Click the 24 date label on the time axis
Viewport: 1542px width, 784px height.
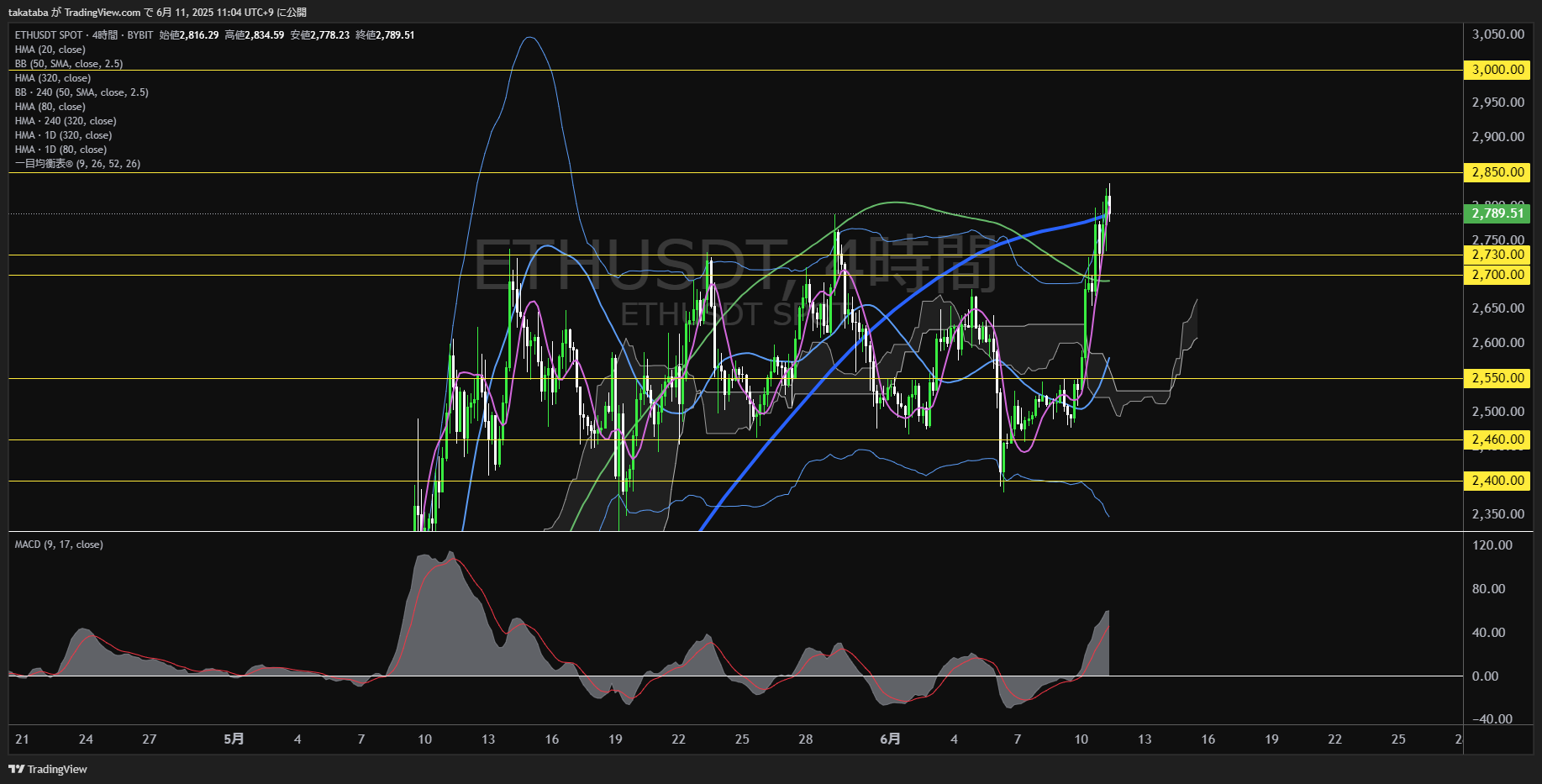click(86, 739)
